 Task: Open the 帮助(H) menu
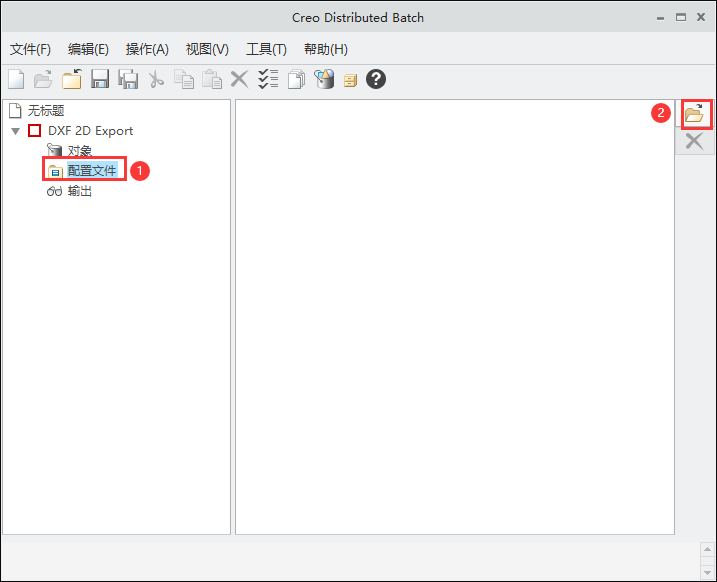click(326, 49)
